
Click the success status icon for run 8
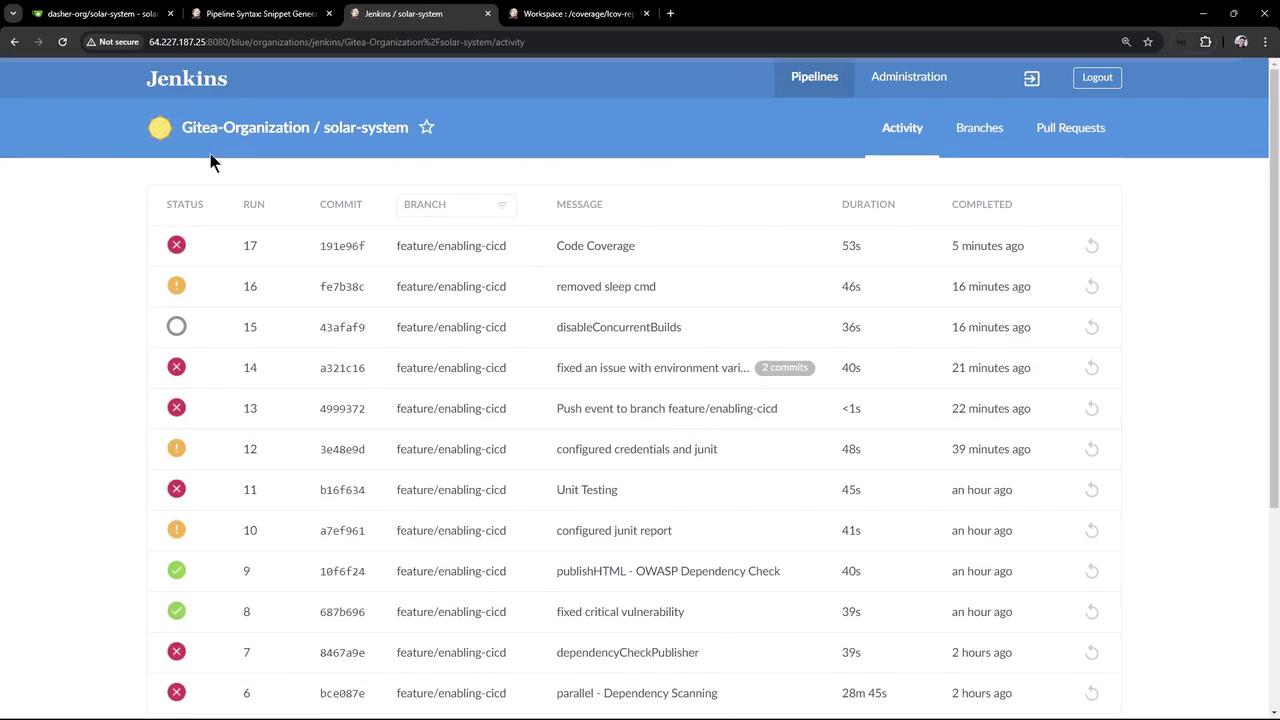(x=177, y=611)
